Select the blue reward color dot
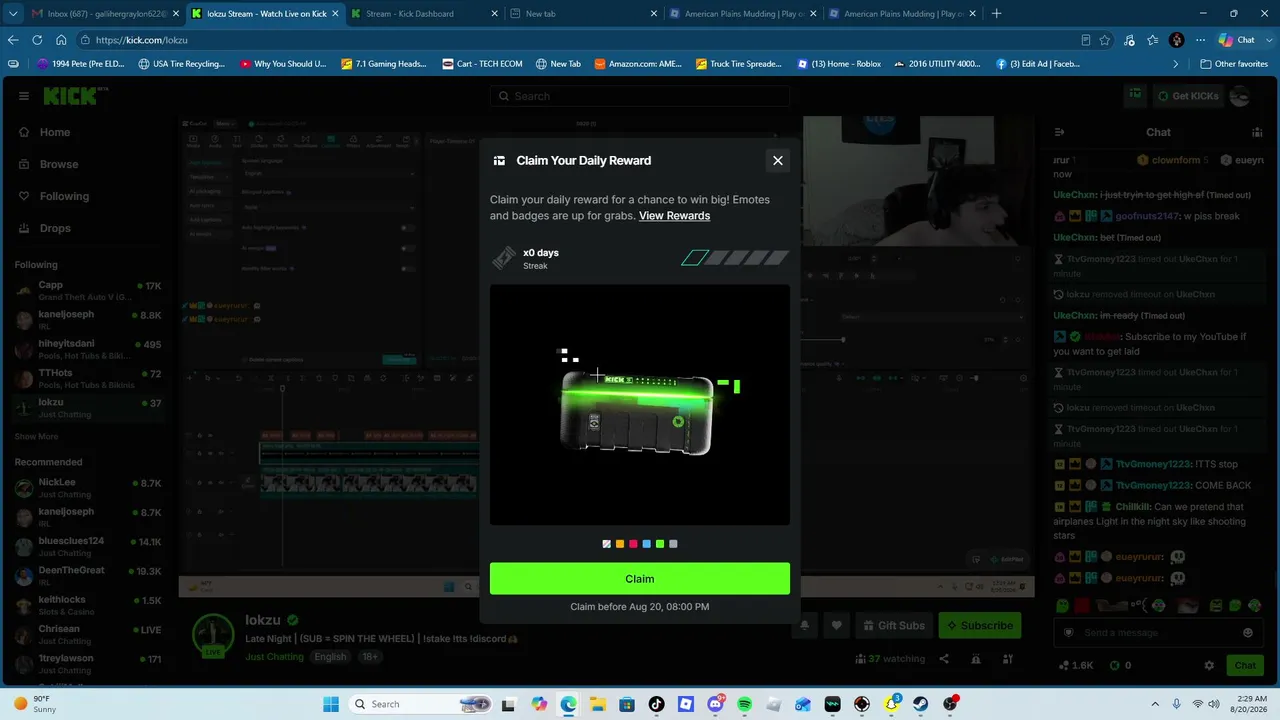Screen dimensions: 1280x720 647,544
